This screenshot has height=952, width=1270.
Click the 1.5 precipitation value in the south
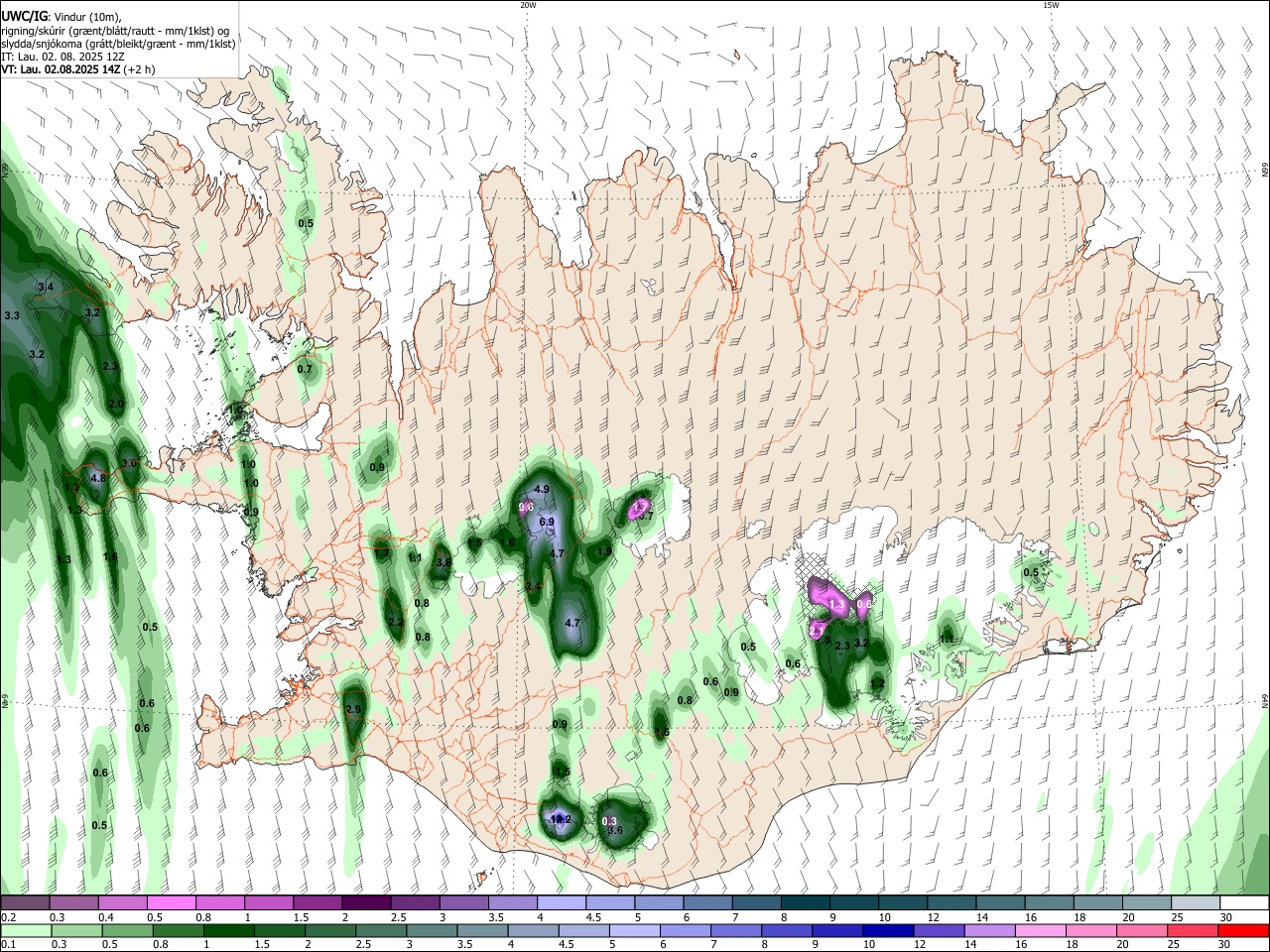pyautogui.click(x=563, y=772)
